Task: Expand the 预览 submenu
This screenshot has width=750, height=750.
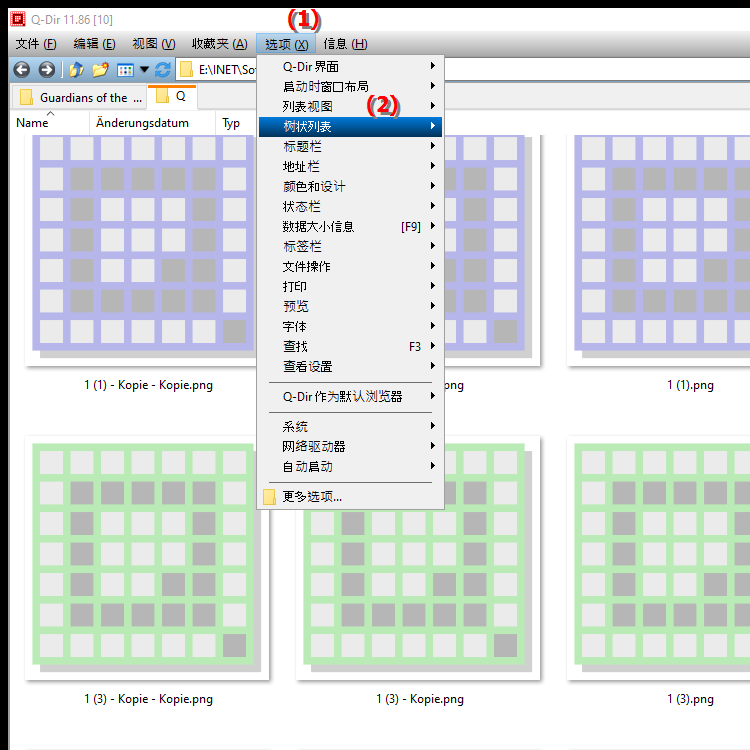Action: click(x=350, y=306)
